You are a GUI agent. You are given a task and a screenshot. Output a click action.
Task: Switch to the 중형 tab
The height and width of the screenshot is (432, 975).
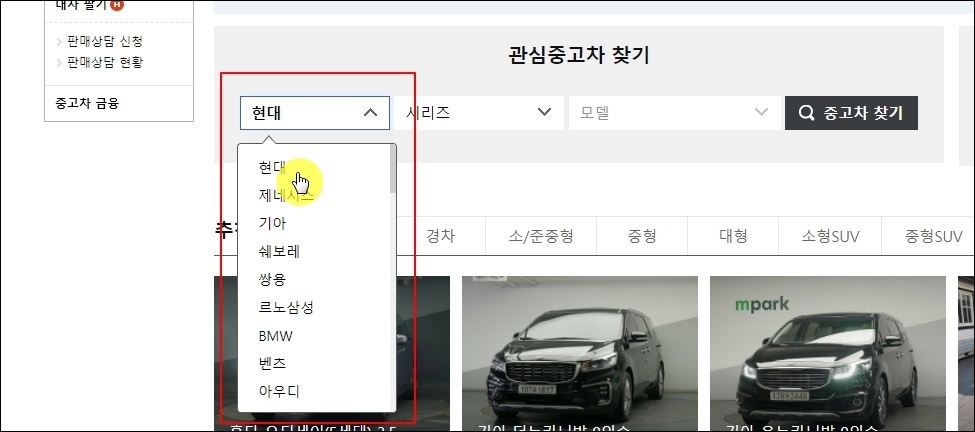[x=642, y=236]
